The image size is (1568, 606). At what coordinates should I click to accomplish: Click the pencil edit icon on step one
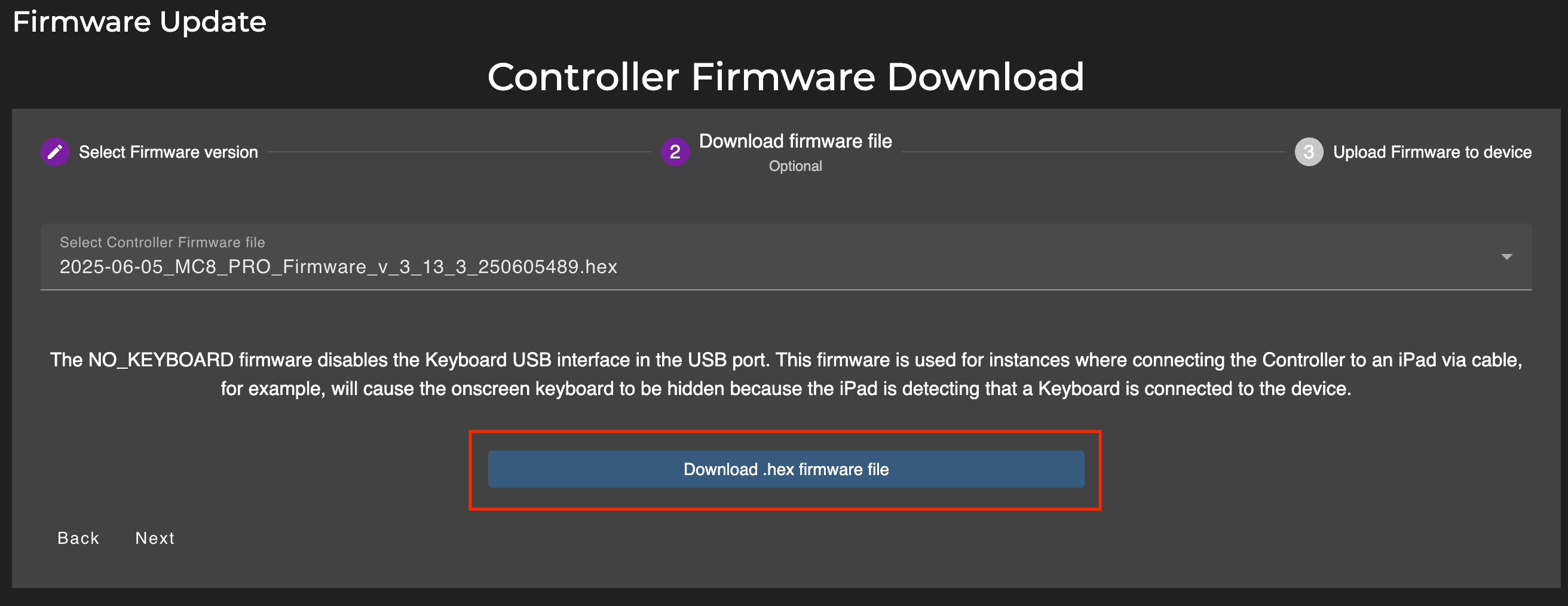tap(55, 152)
